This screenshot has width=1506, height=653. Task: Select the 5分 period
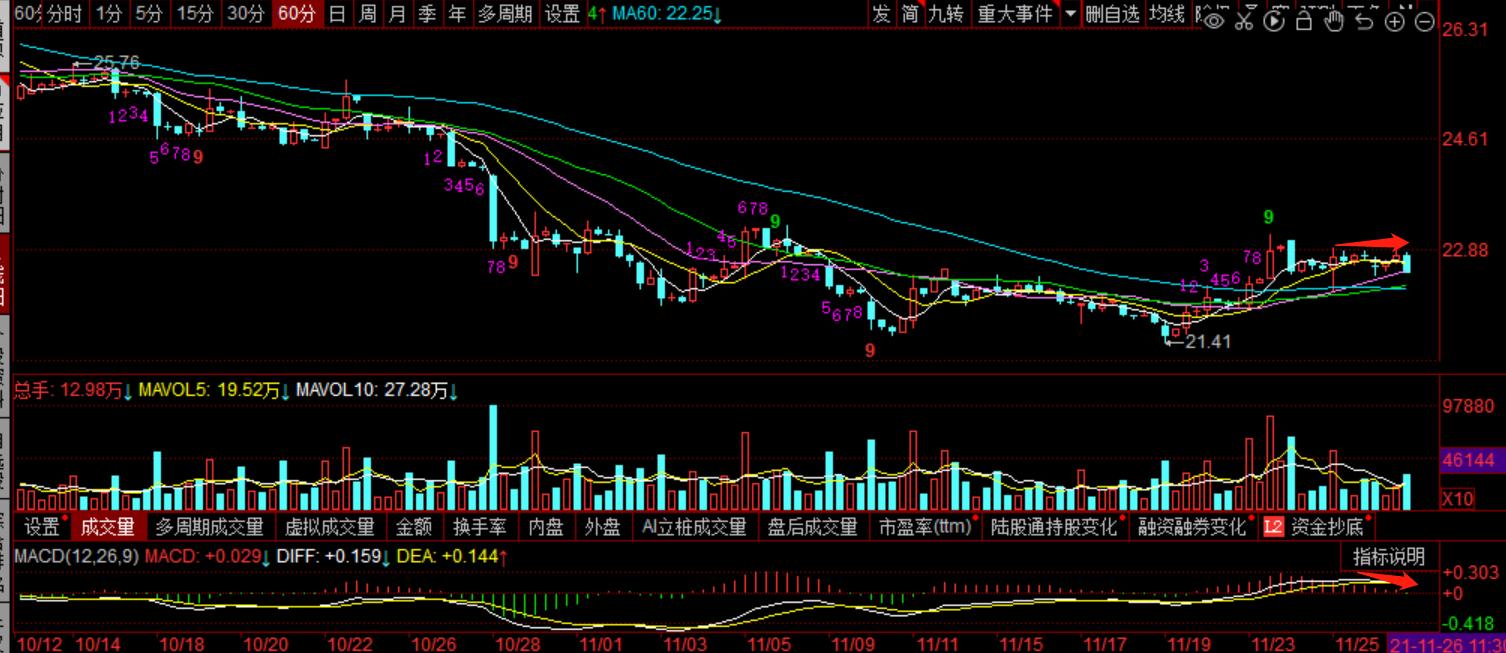tap(148, 14)
